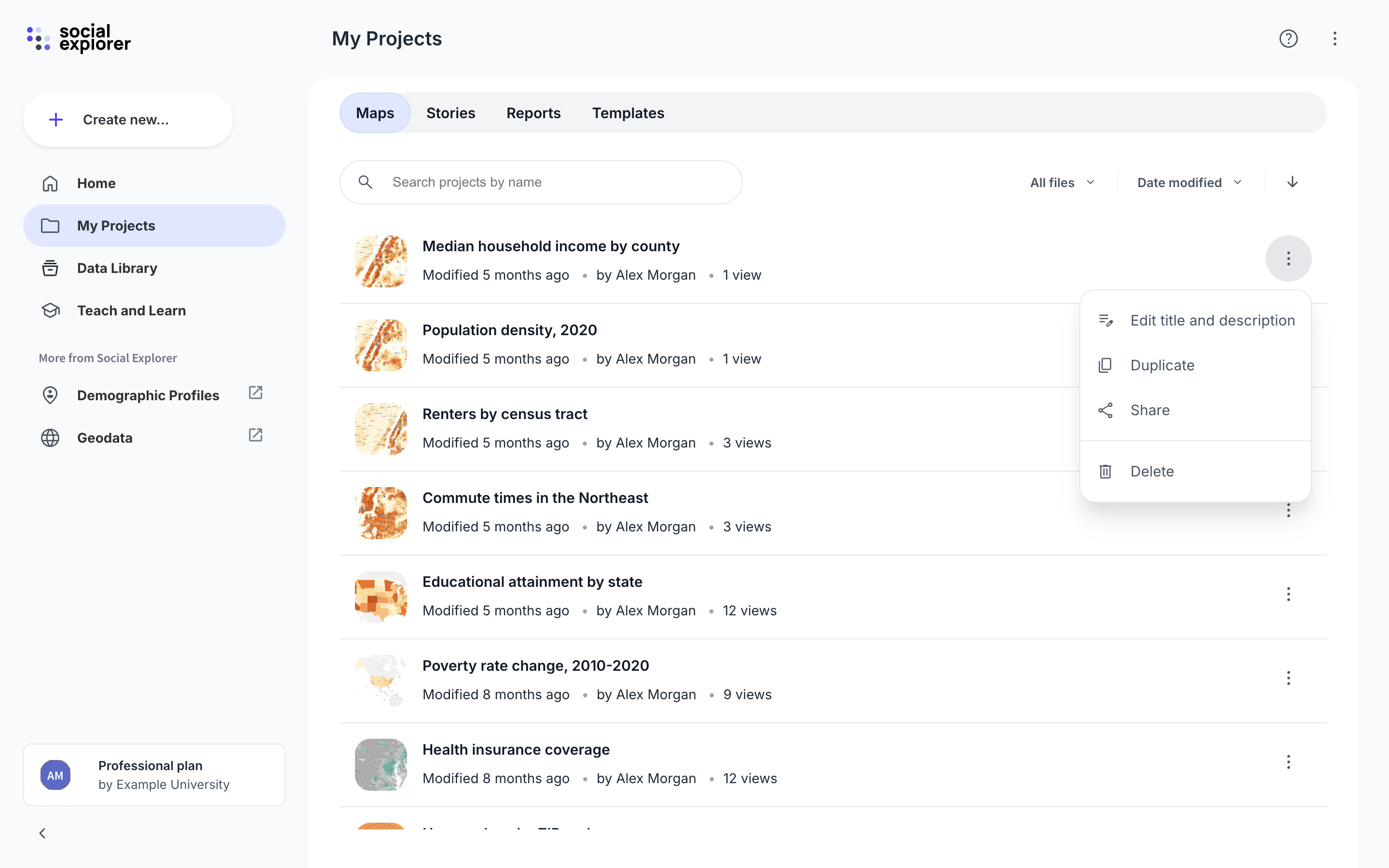Switch to the Stories tab
This screenshot has width=1389, height=868.
point(450,113)
